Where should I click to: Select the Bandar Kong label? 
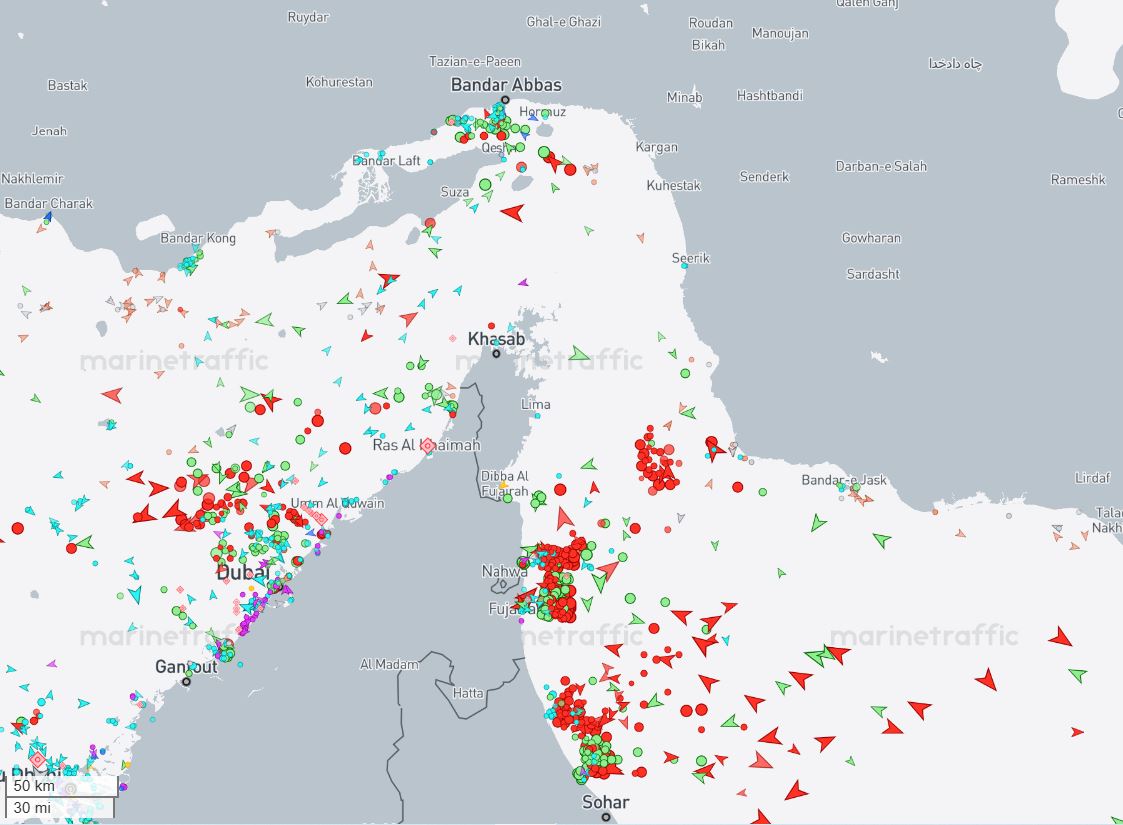198,238
